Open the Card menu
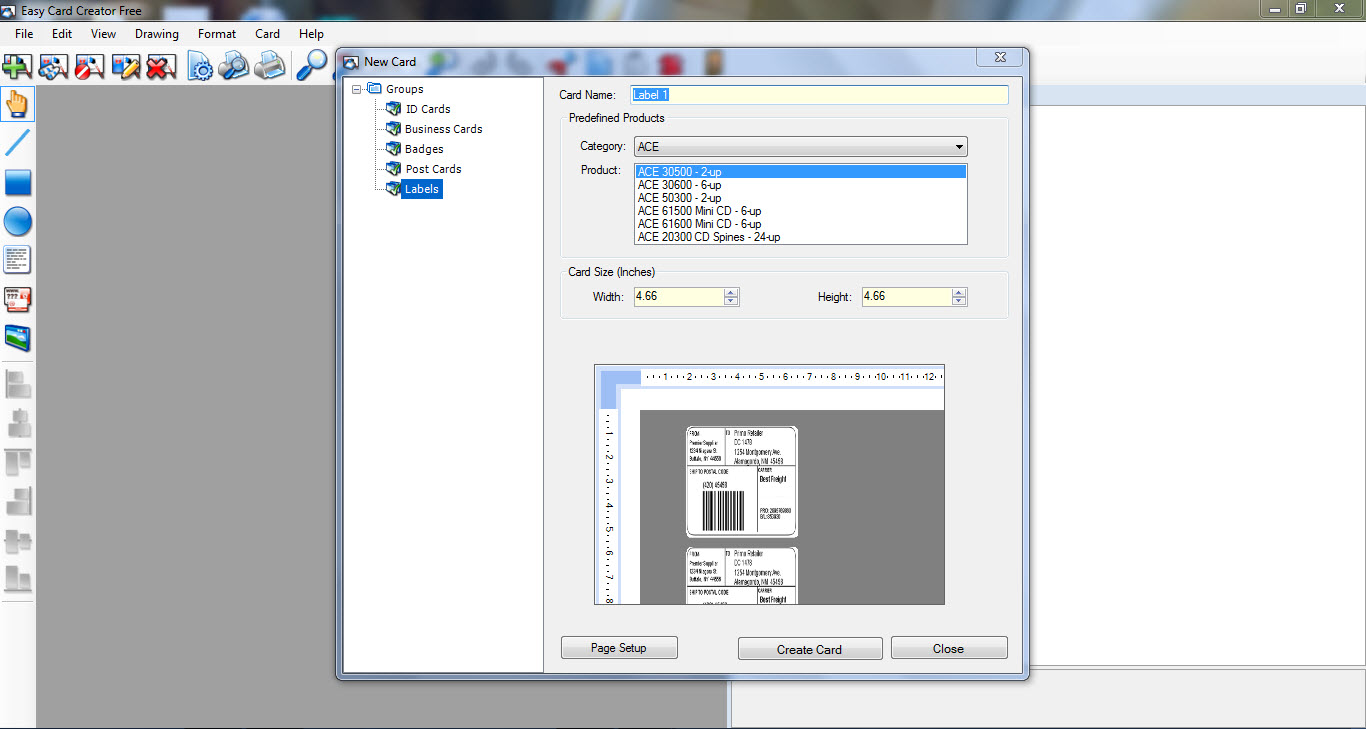1366x729 pixels. [x=267, y=33]
